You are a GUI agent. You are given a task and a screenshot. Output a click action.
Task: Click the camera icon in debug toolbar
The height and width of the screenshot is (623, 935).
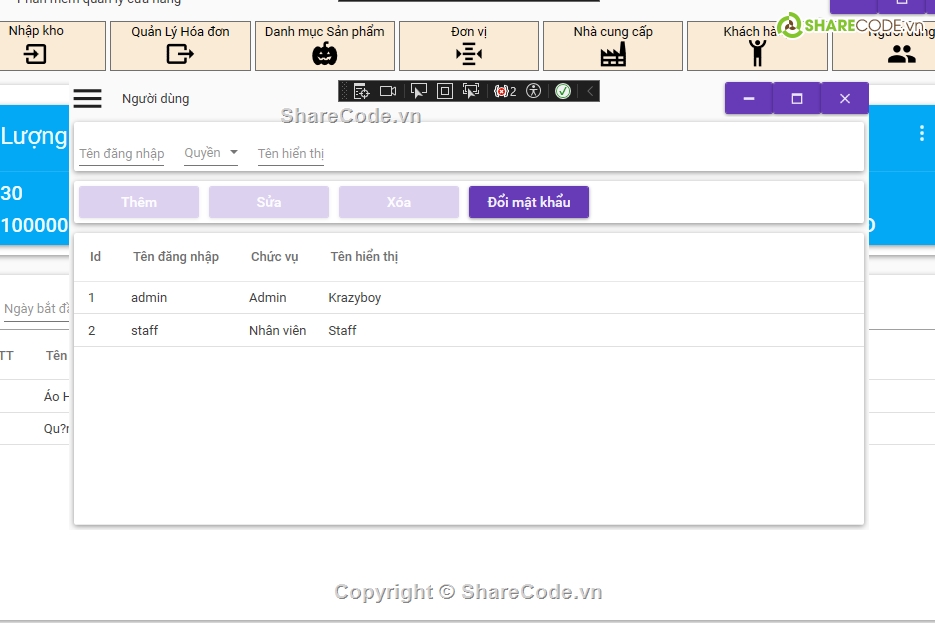point(388,91)
